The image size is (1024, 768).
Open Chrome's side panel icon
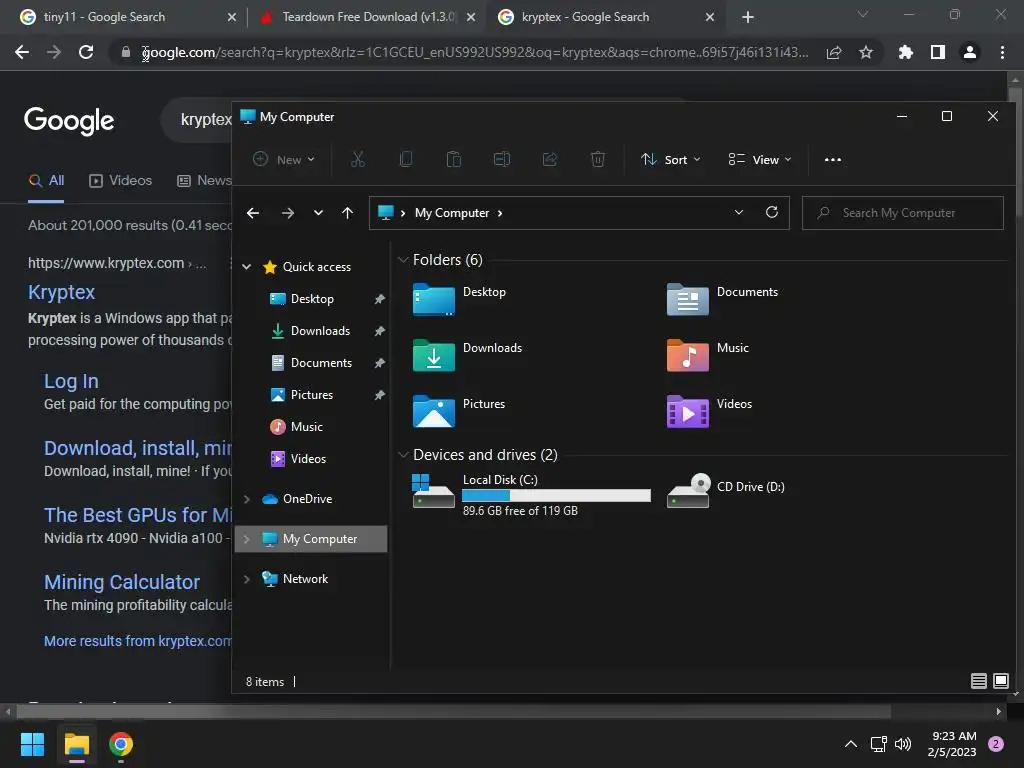click(938, 52)
